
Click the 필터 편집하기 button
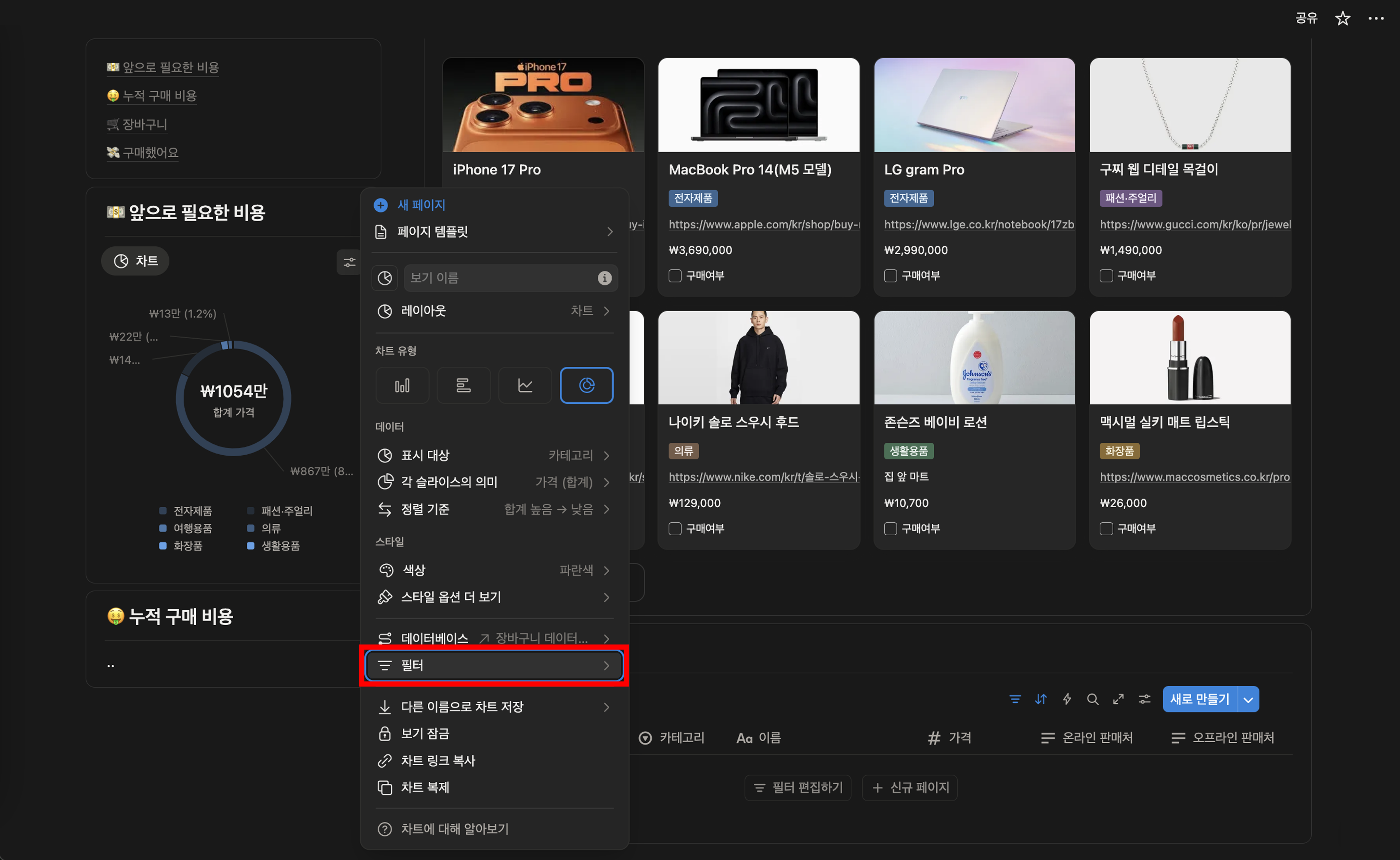798,787
